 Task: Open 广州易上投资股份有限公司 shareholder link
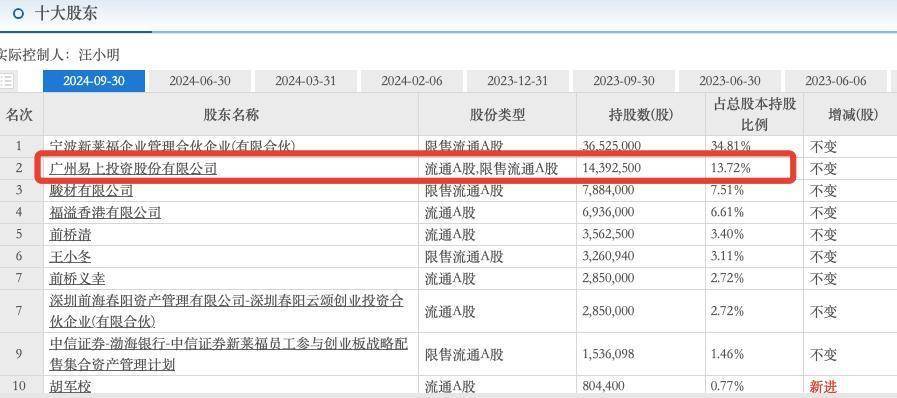pos(133,168)
